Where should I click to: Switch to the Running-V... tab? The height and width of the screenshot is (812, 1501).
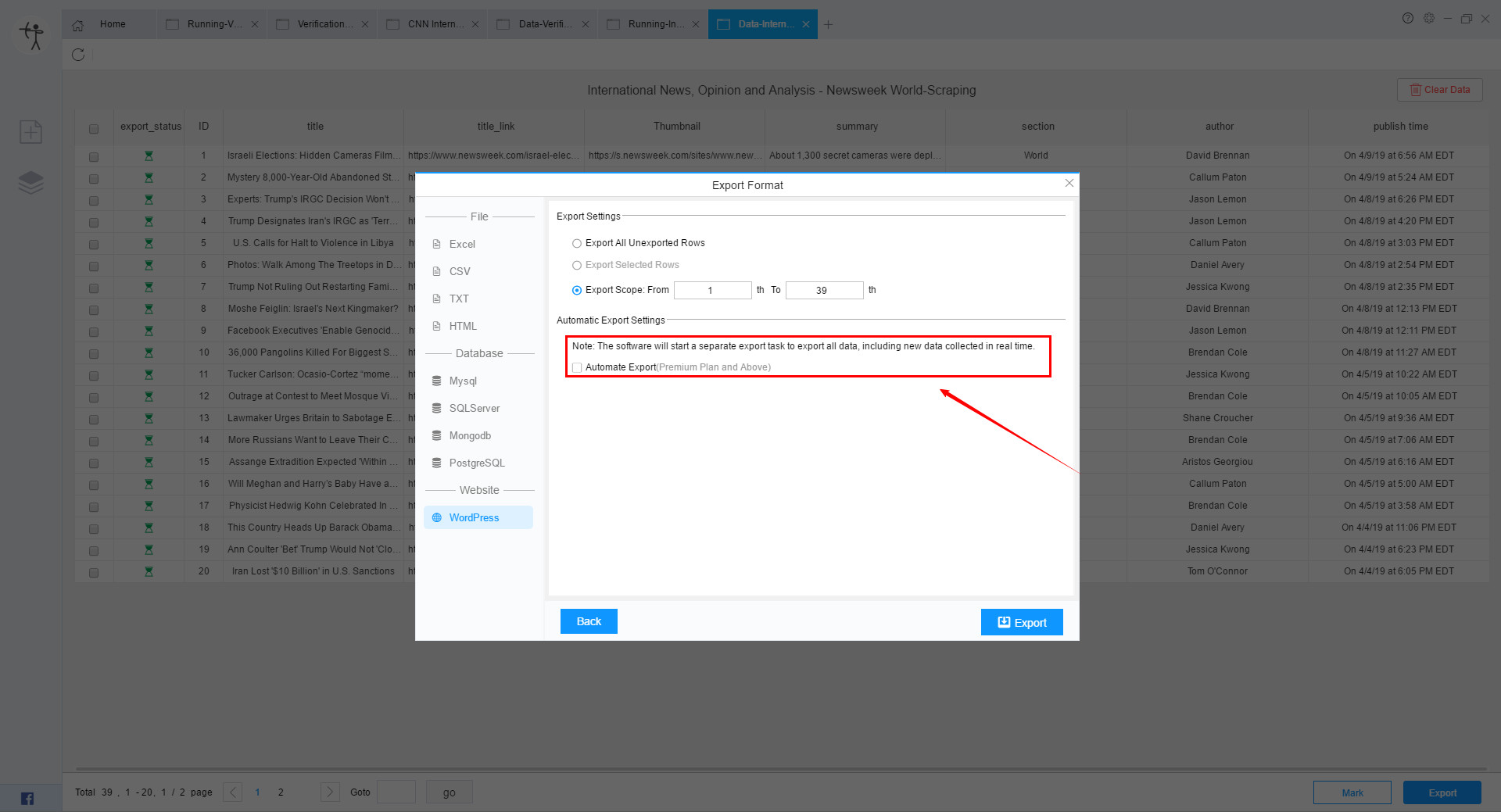(213, 24)
